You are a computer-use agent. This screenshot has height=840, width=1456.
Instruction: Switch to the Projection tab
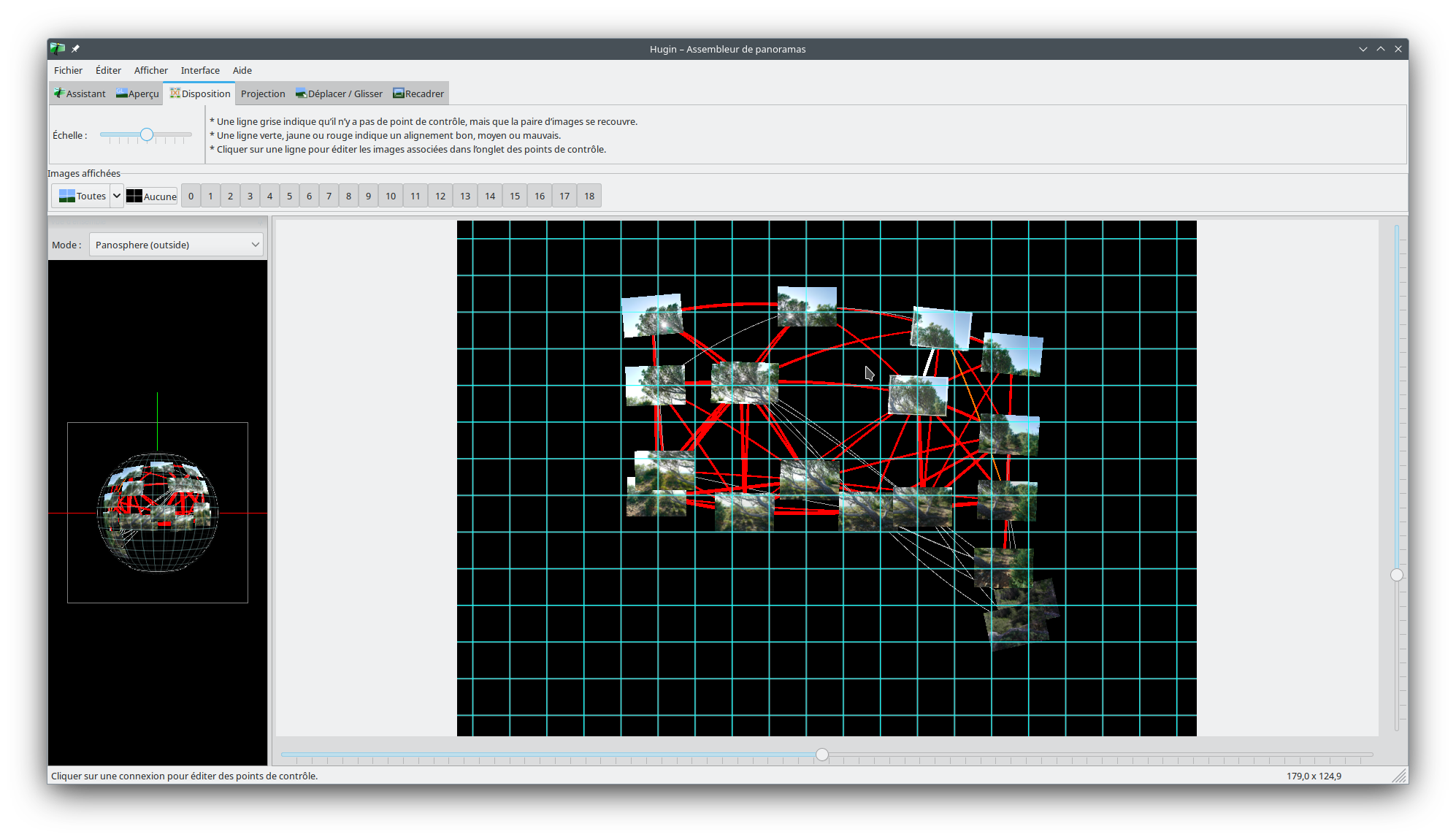(263, 93)
